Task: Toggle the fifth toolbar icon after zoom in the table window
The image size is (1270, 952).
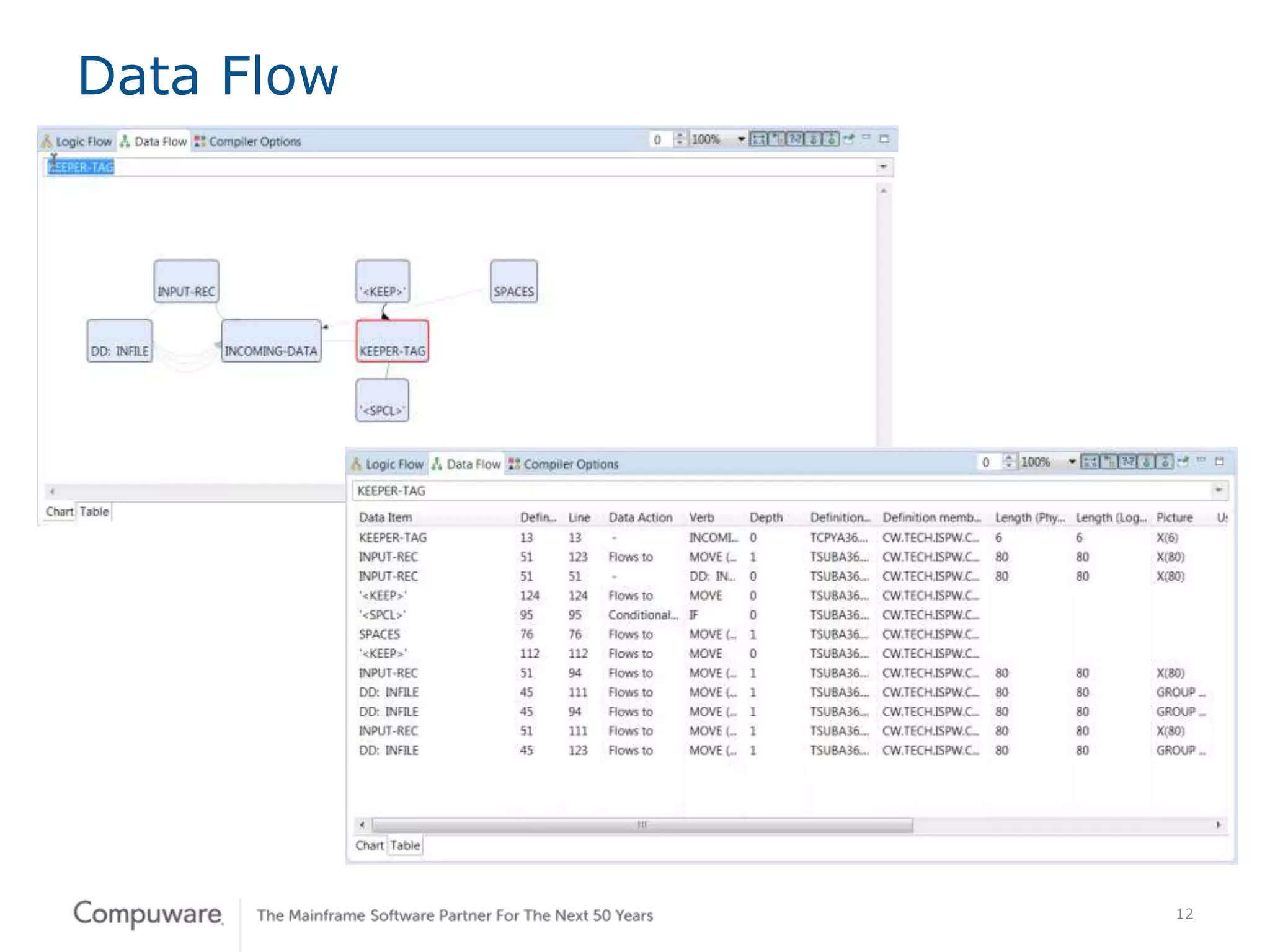Action: pyautogui.click(x=1165, y=462)
